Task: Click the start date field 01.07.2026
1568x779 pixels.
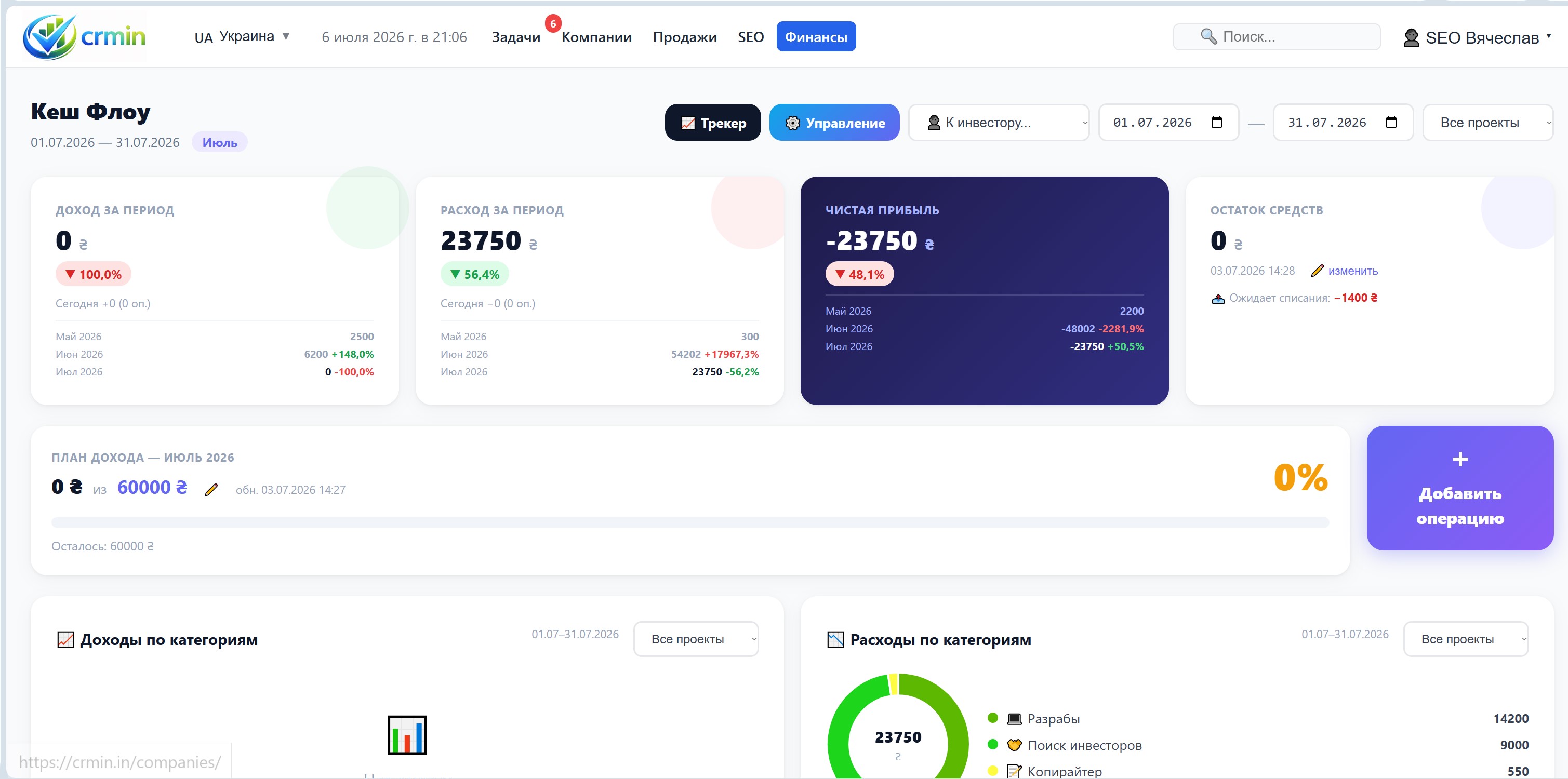Action: [1168, 123]
